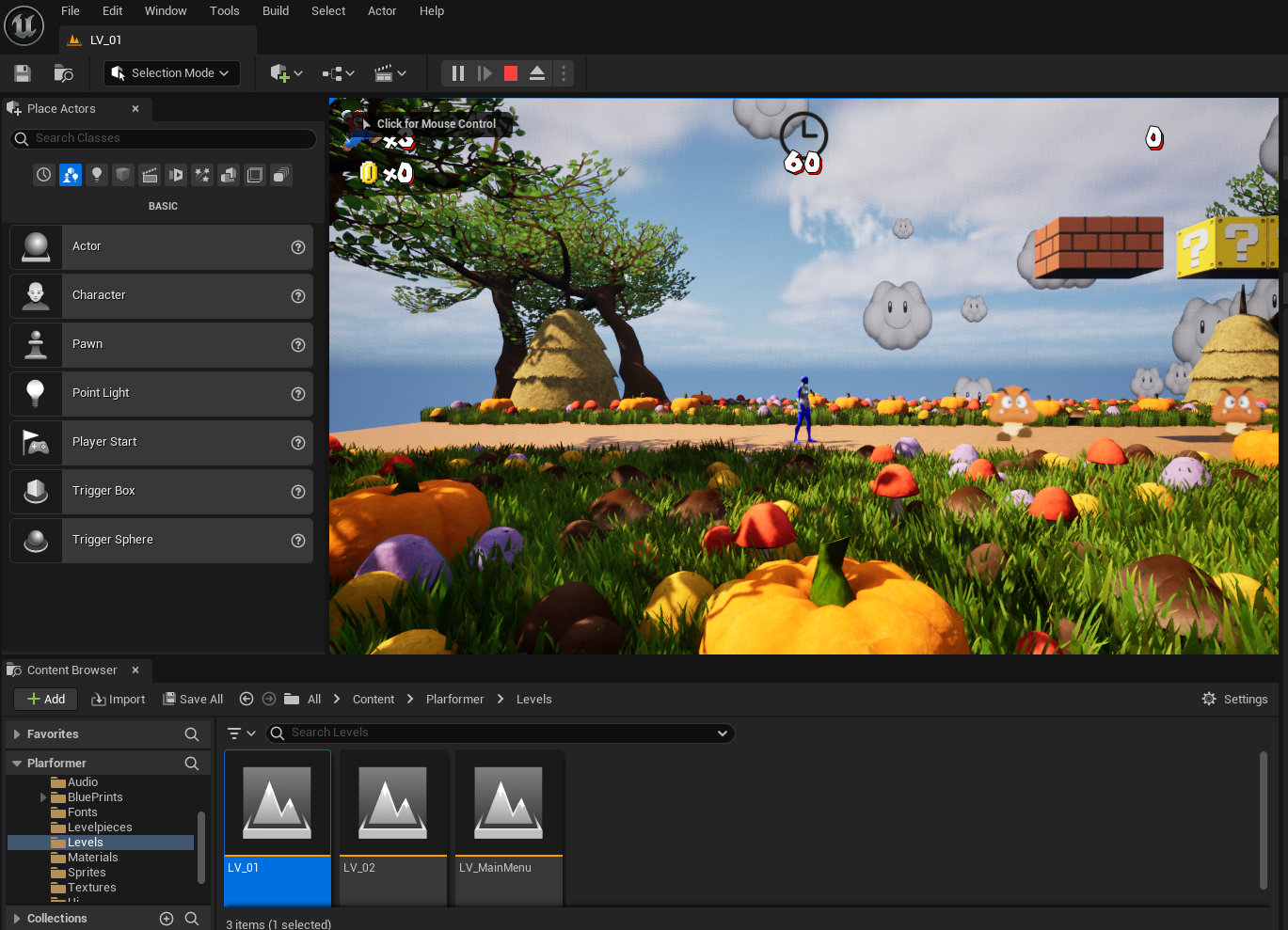Open the Cinematics clapperboard dropdown
Image resolution: width=1288 pixels, height=930 pixels.
pos(390,73)
